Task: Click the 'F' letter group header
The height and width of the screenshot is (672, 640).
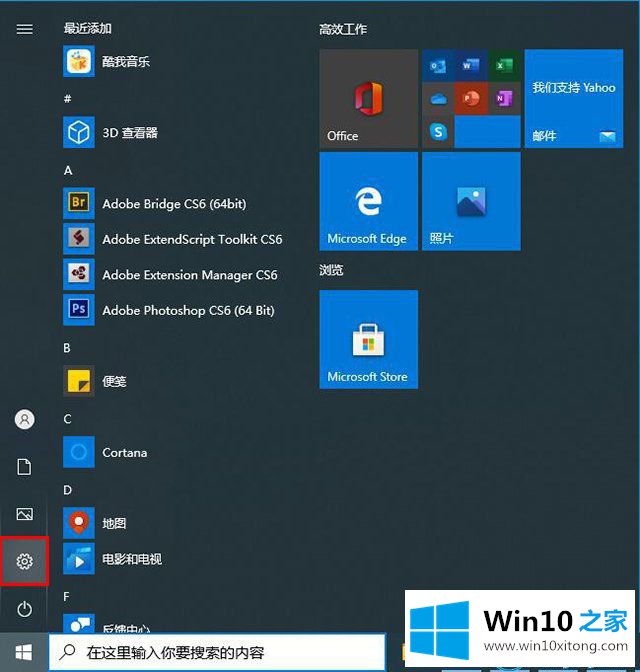Action: coord(66,596)
